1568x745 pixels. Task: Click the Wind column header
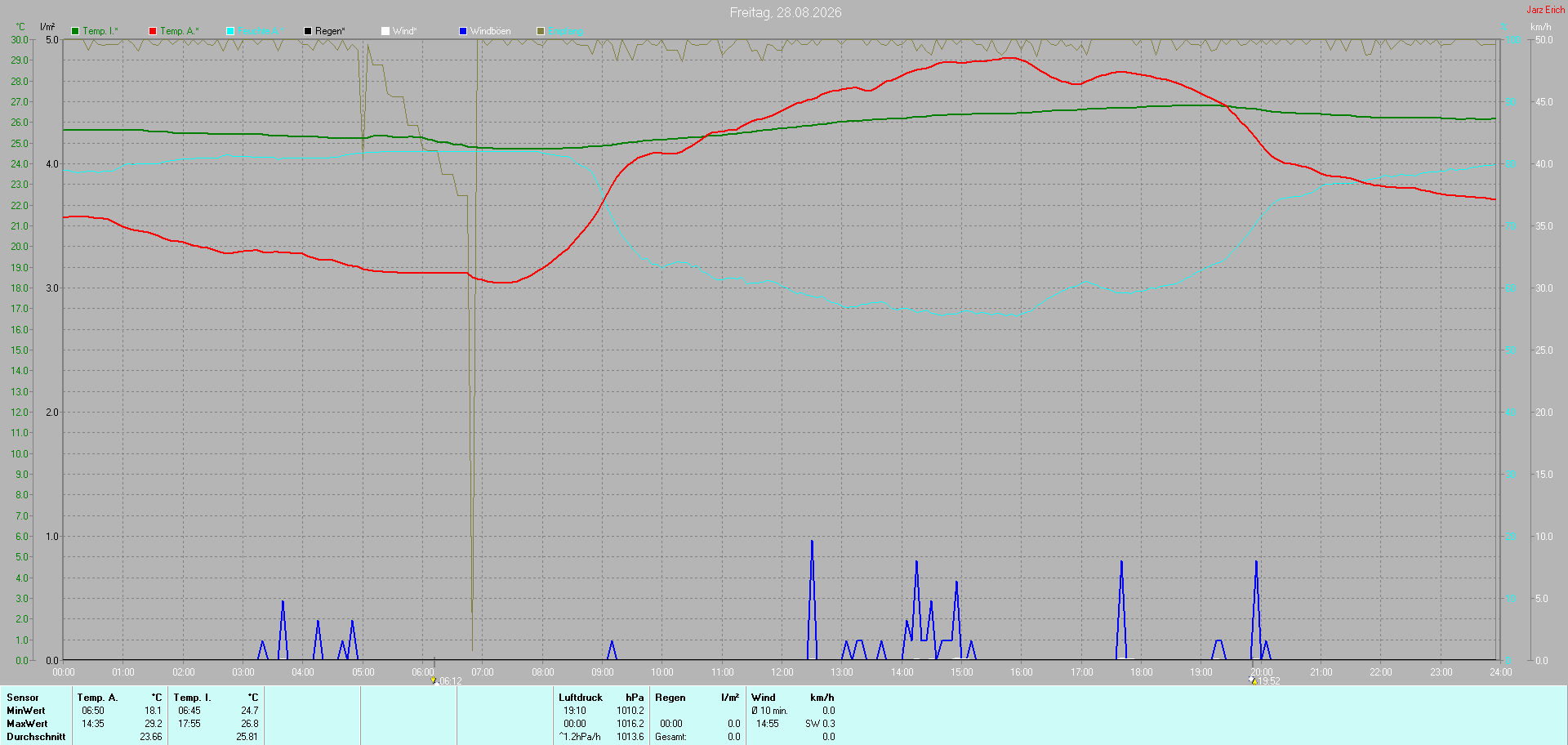click(764, 698)
